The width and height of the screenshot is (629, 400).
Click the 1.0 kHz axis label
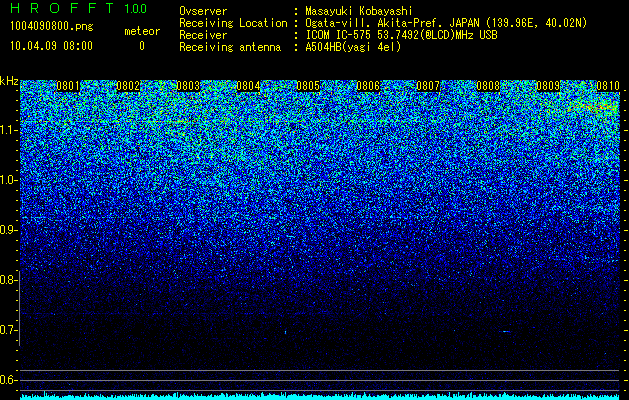8,180
